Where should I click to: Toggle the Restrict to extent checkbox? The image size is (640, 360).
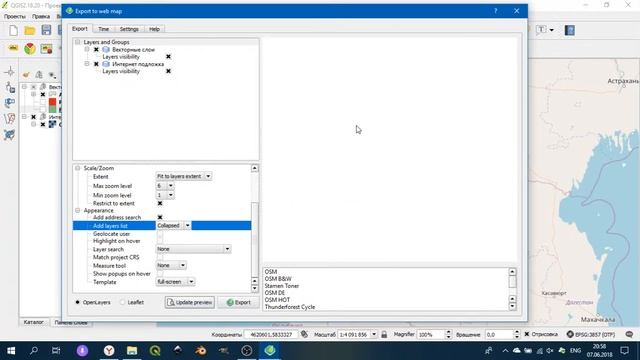(x=160, y=203)
